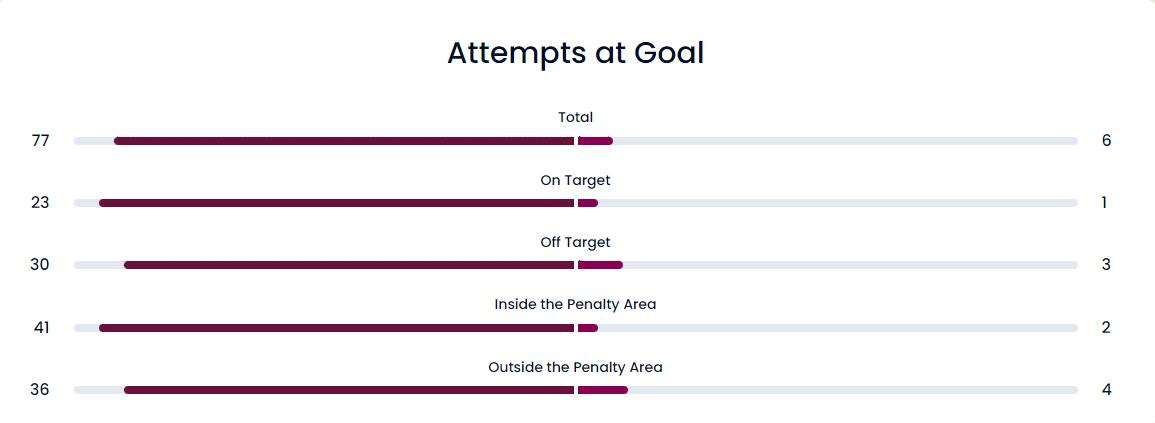1155x423 pixels.
Task: Select the left value 23 for On Target
Action: point(40,203)
